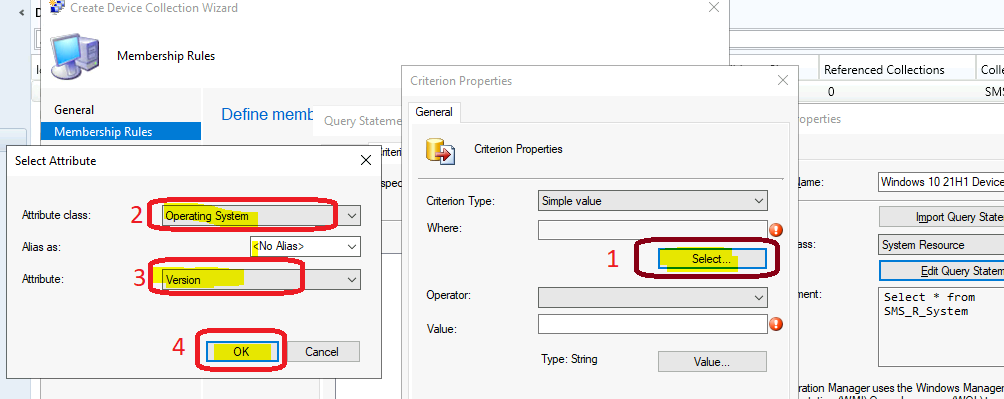Select General in the wizard sidebar

[74, 110]
